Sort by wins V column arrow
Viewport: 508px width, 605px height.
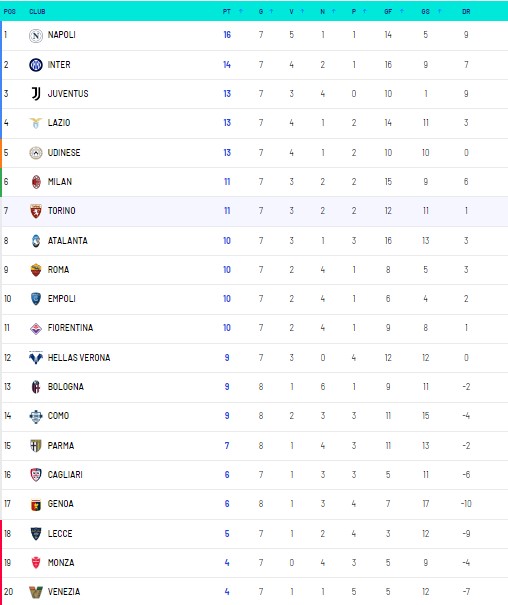[x=302, y=12]
